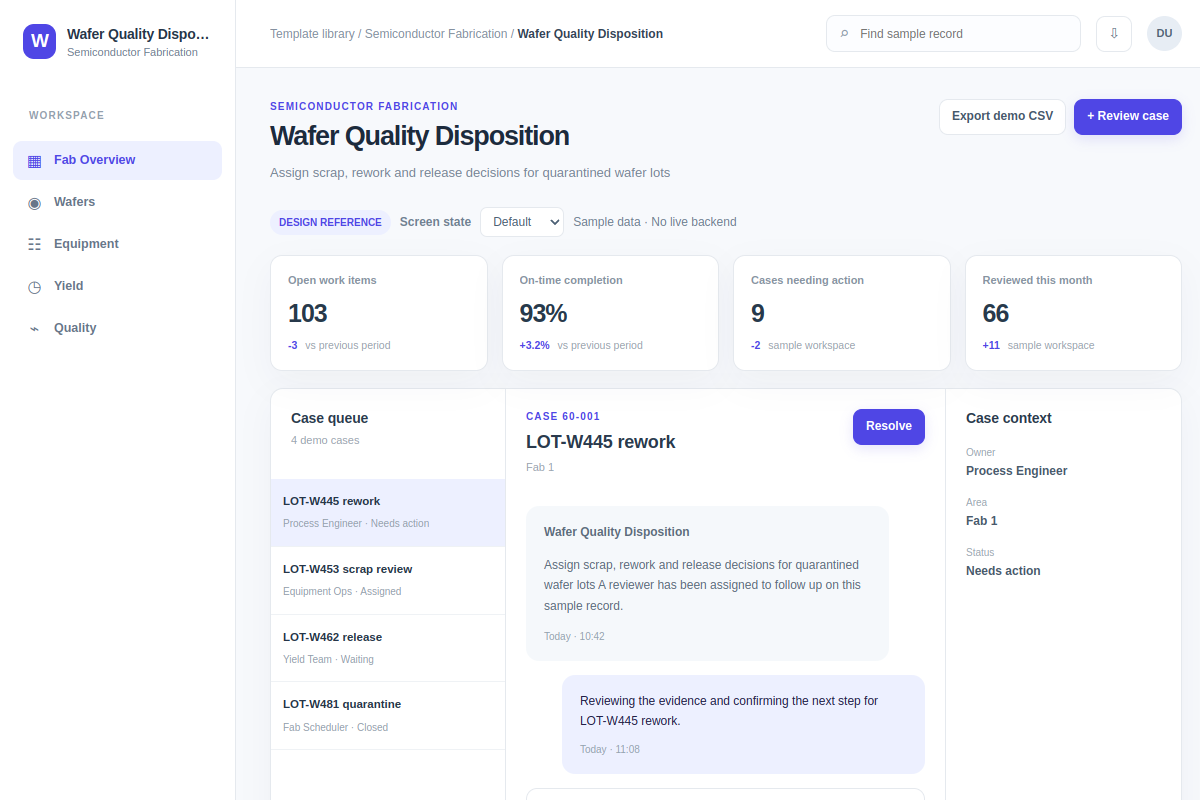Click the Reviewed this month card

pyautogui.click(x=1073, y=313)
